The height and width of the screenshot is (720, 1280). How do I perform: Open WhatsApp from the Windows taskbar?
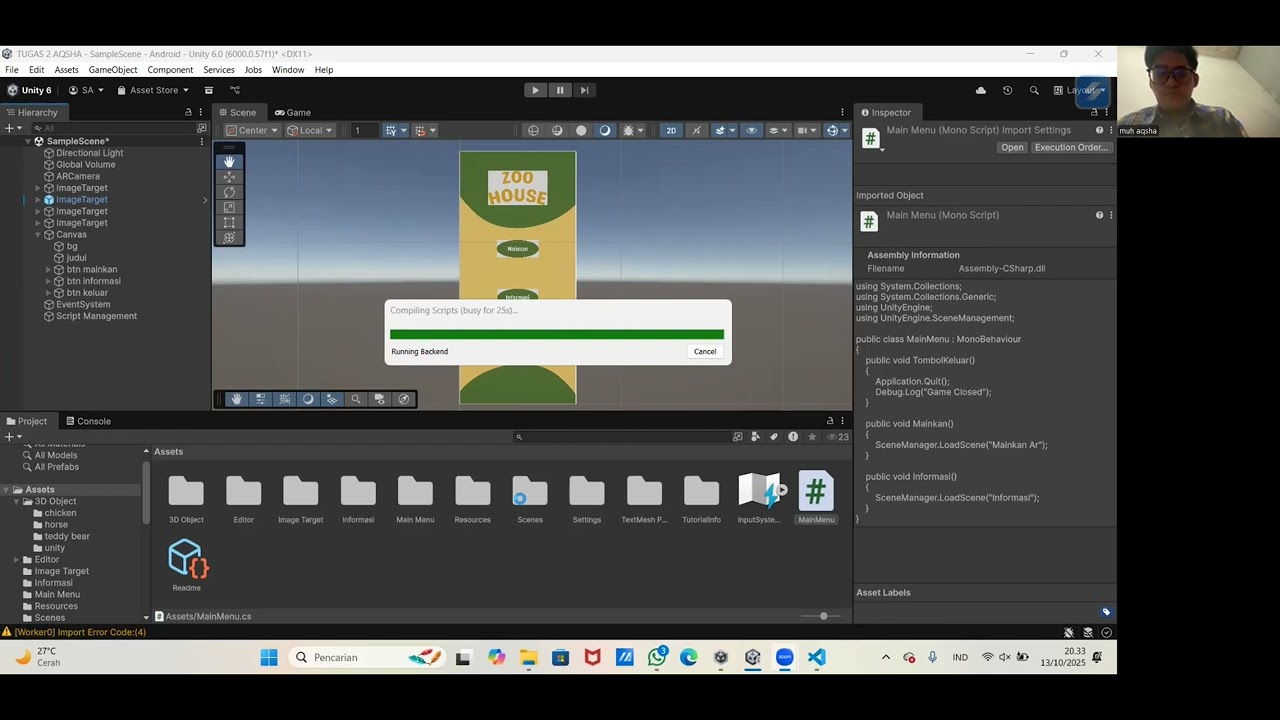click(657, 657)
